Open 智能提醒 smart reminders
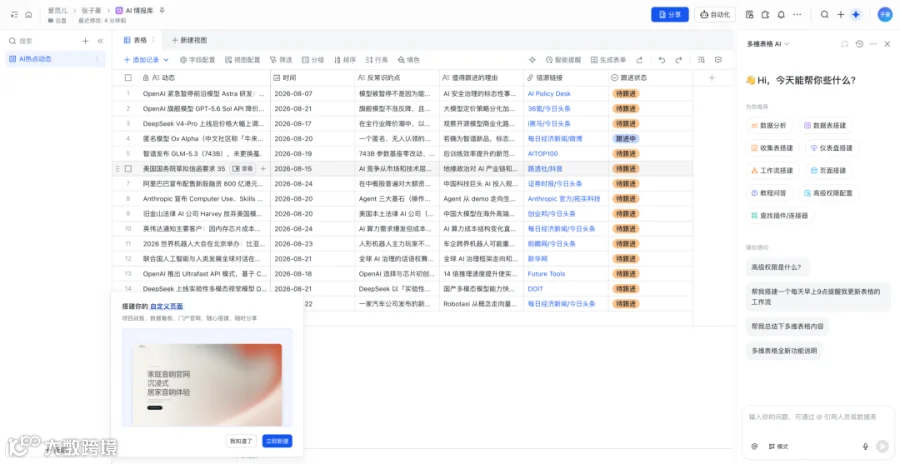 click(563, 60)
